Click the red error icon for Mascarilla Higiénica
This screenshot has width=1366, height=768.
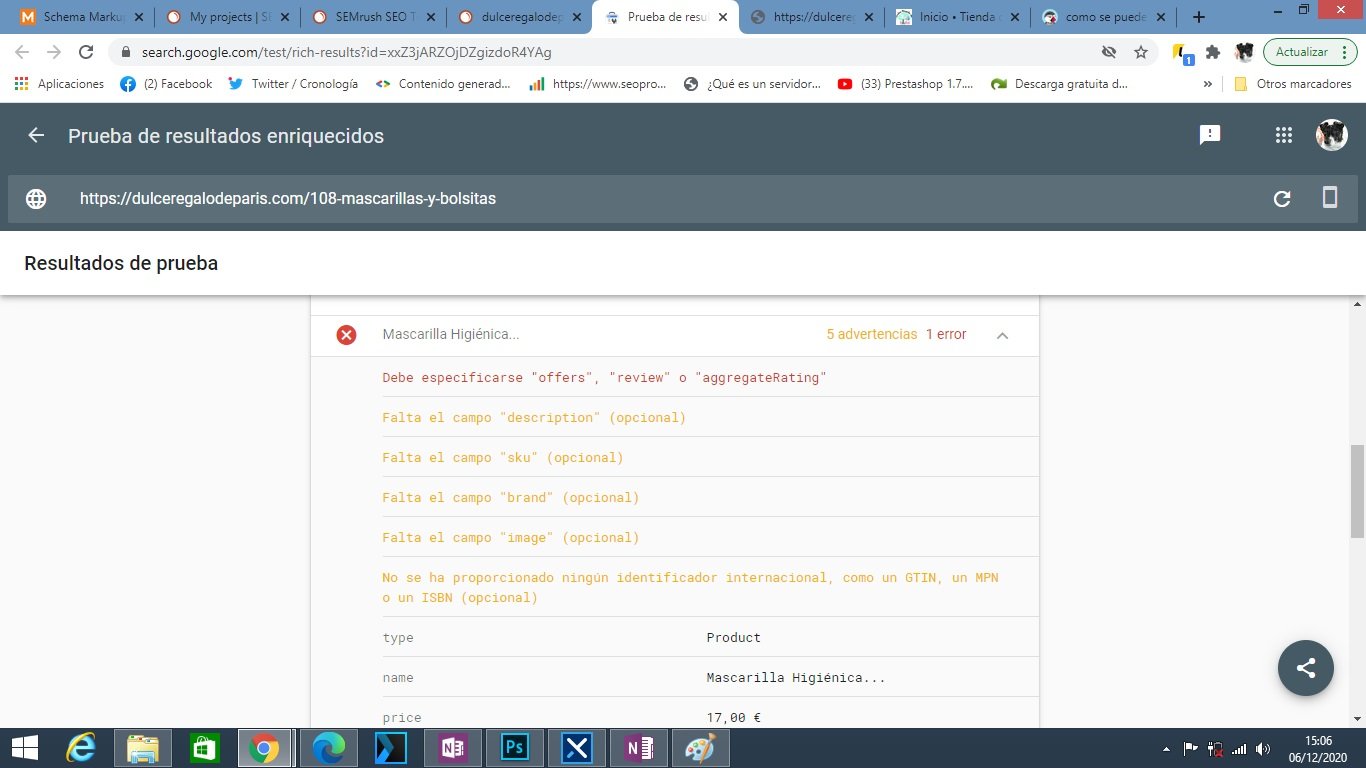346,335
